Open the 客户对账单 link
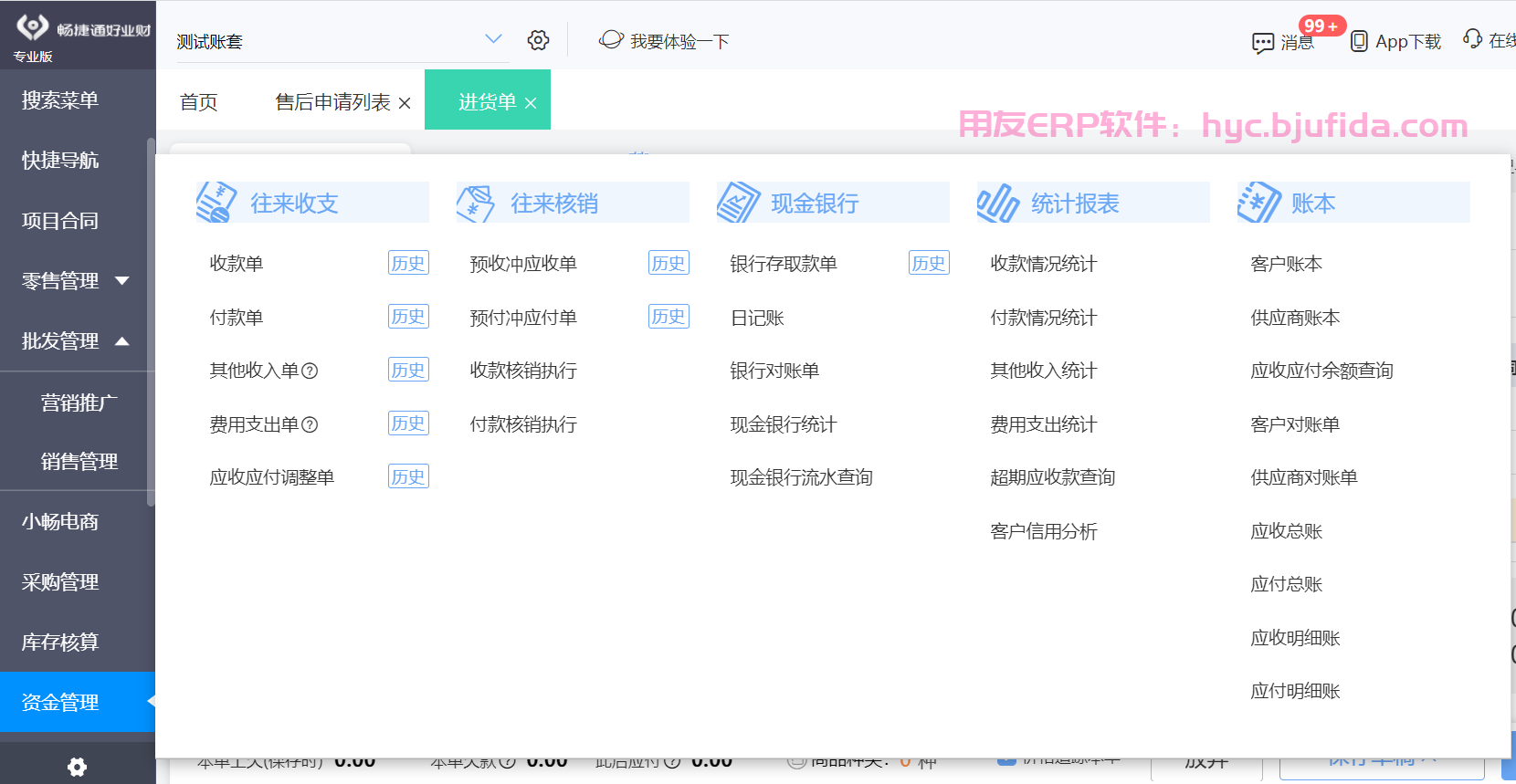The image size is (1516, 784). 1295,424
